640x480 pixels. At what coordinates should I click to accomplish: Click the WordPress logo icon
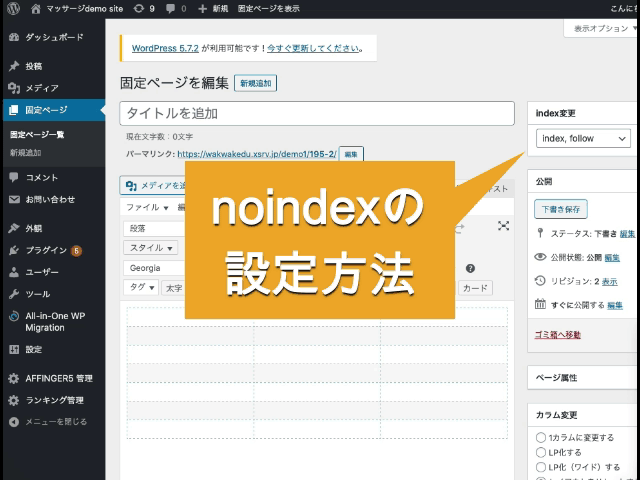(12, 8)
